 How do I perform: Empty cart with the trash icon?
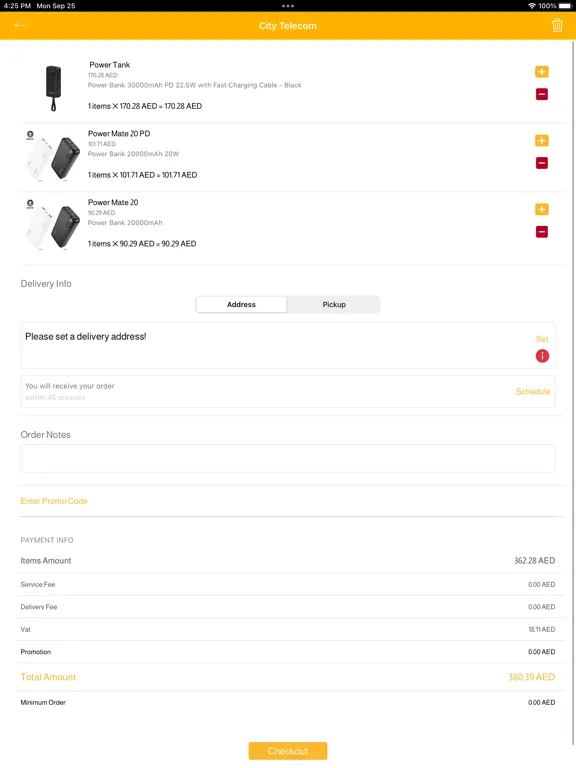(x=557, y=25)
